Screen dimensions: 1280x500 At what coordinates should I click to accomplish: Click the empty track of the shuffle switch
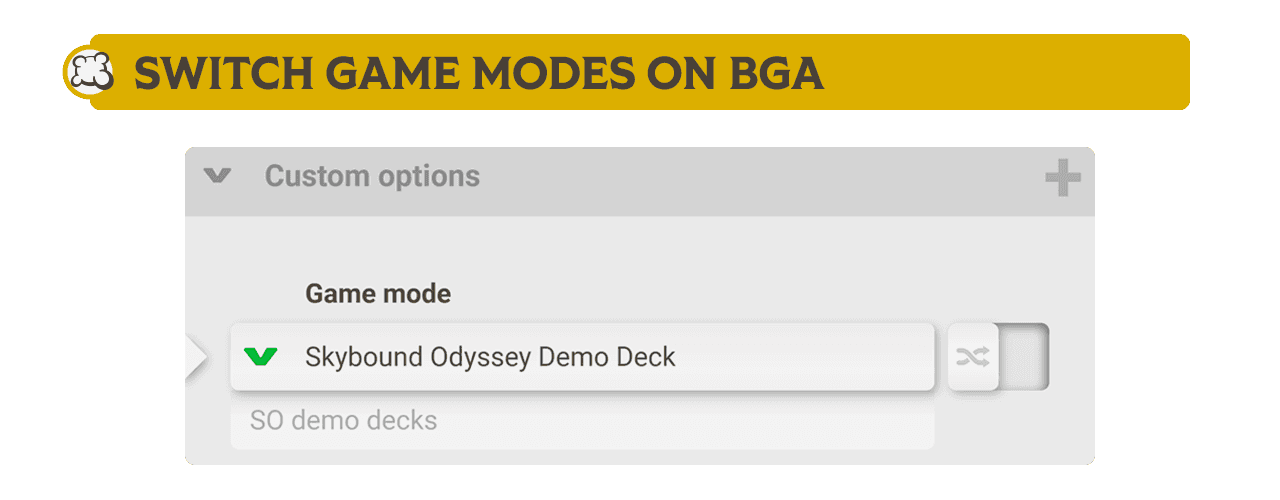(1024, 357)
